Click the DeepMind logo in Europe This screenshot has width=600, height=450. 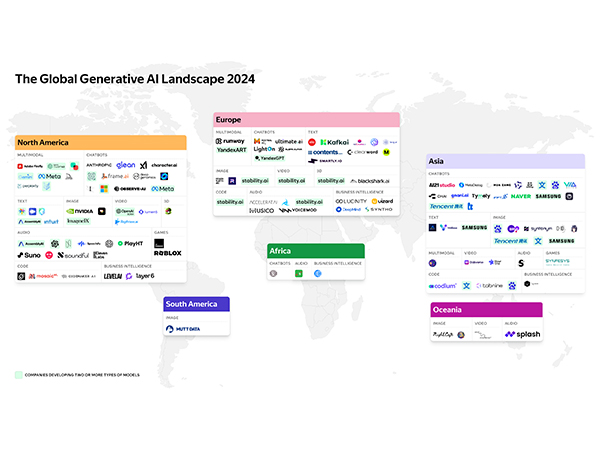[348, 210]
